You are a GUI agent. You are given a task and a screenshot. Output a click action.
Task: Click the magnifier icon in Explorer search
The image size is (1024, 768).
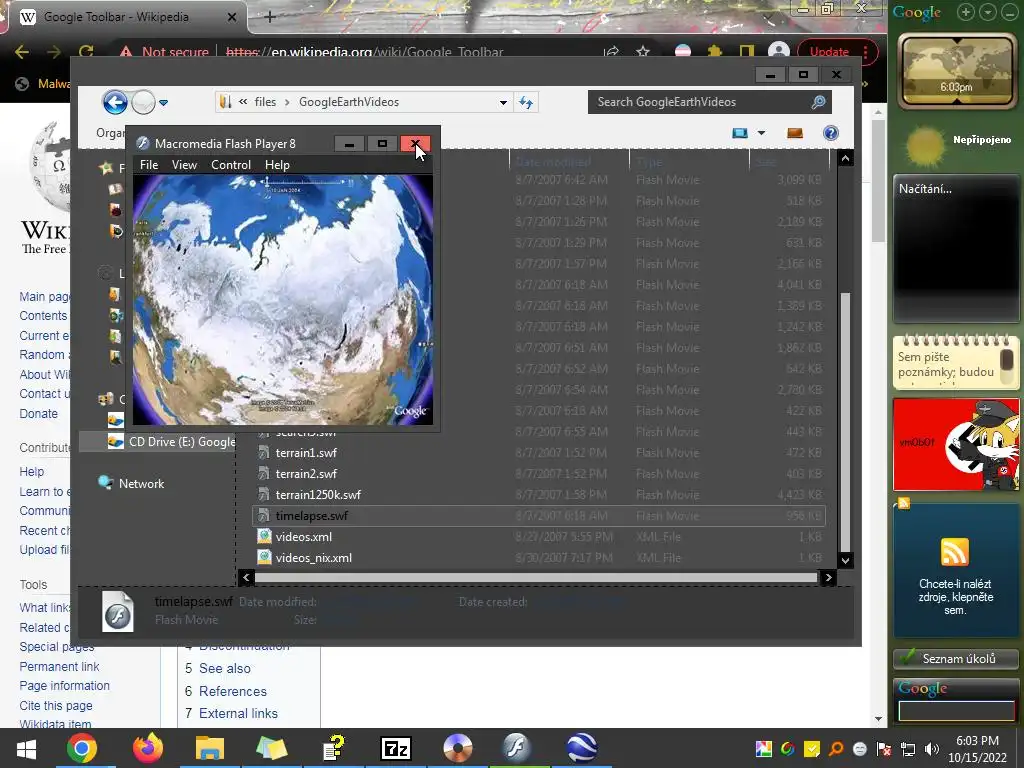[818, 102]
